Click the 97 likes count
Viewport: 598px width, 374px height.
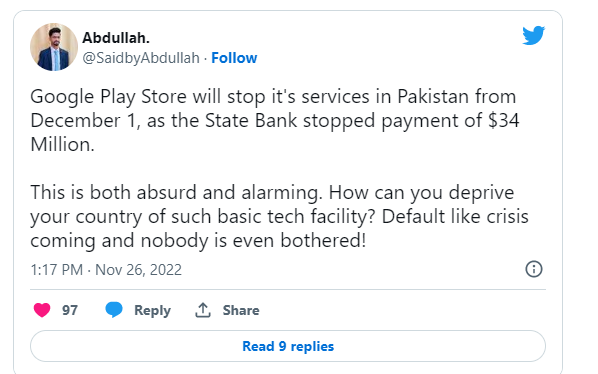point(70,310)
